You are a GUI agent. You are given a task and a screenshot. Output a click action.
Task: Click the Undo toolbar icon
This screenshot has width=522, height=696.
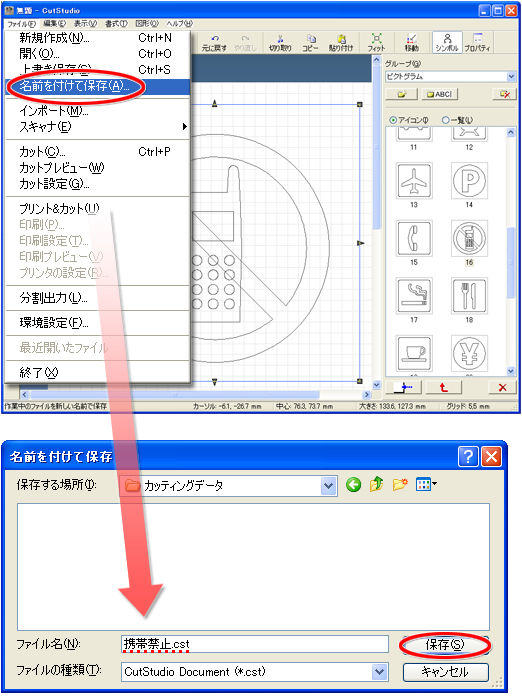point(214,42)
